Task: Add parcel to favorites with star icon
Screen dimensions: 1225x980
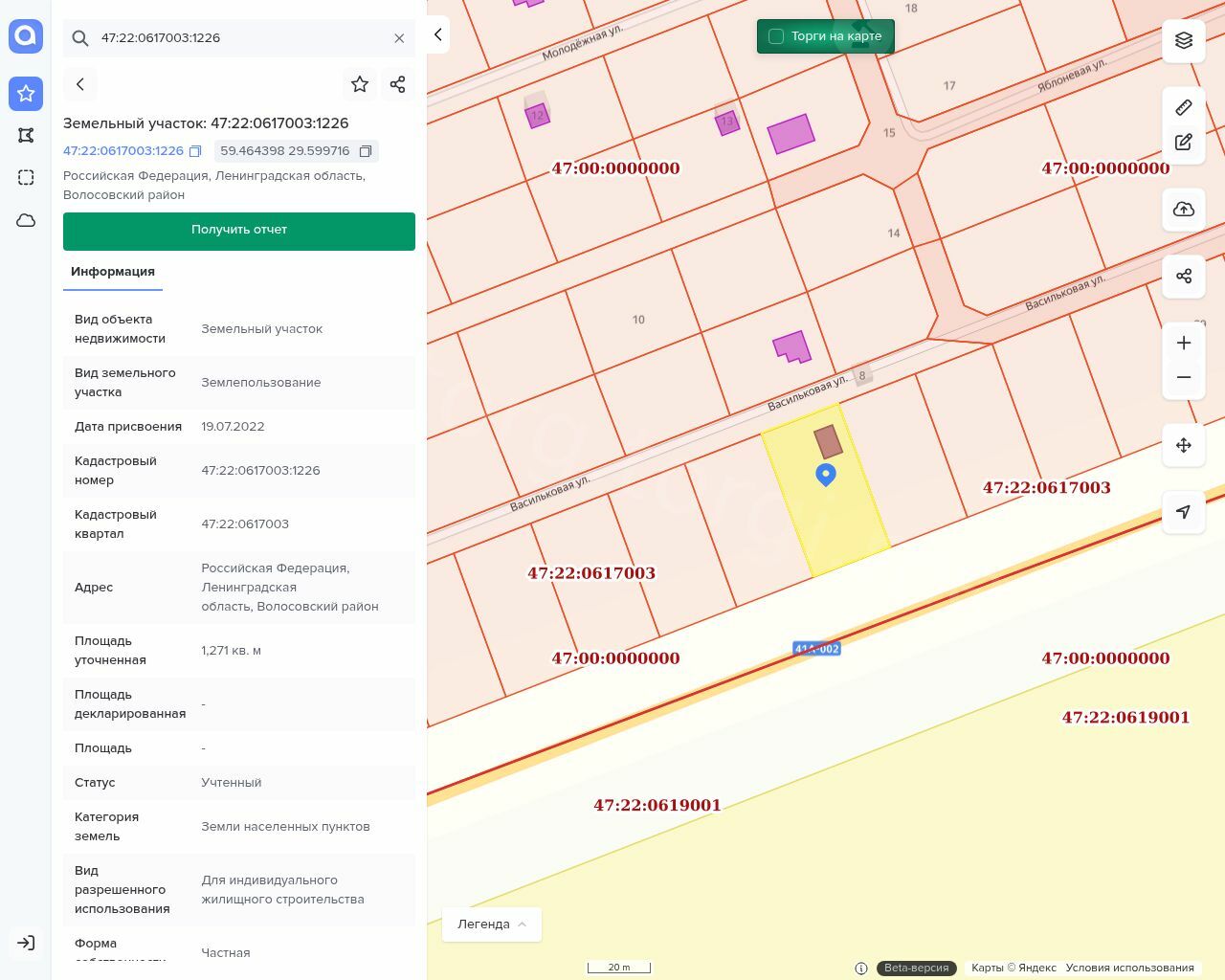Action: 360,84
